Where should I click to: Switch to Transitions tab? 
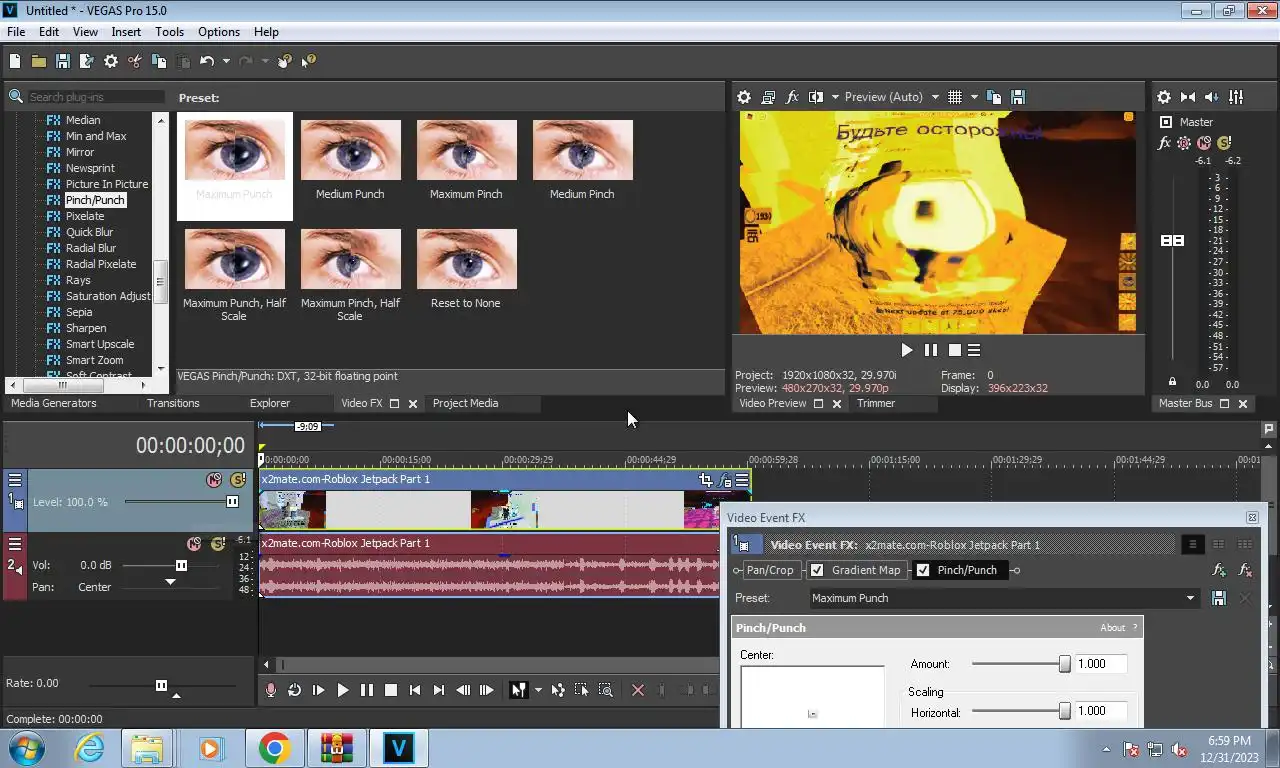pos(173,403)
